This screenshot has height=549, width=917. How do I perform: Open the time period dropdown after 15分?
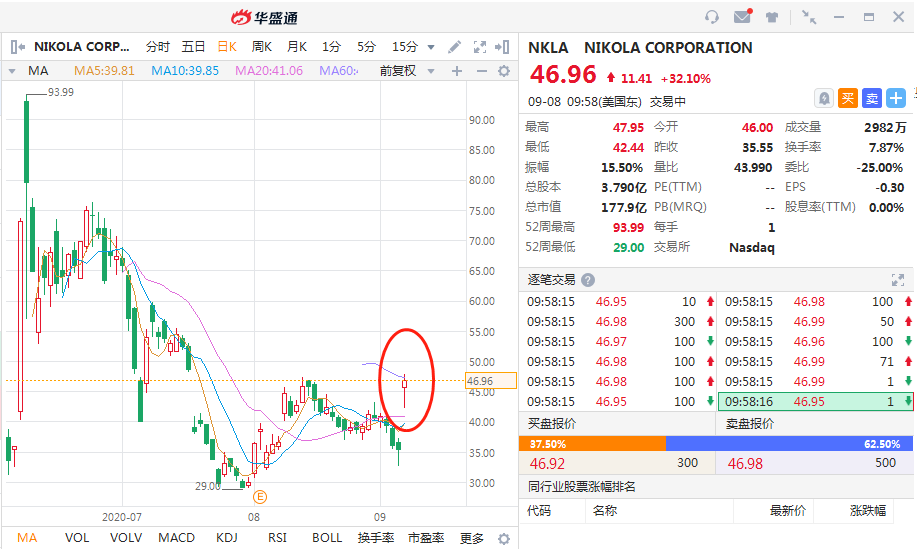(431, 47)
